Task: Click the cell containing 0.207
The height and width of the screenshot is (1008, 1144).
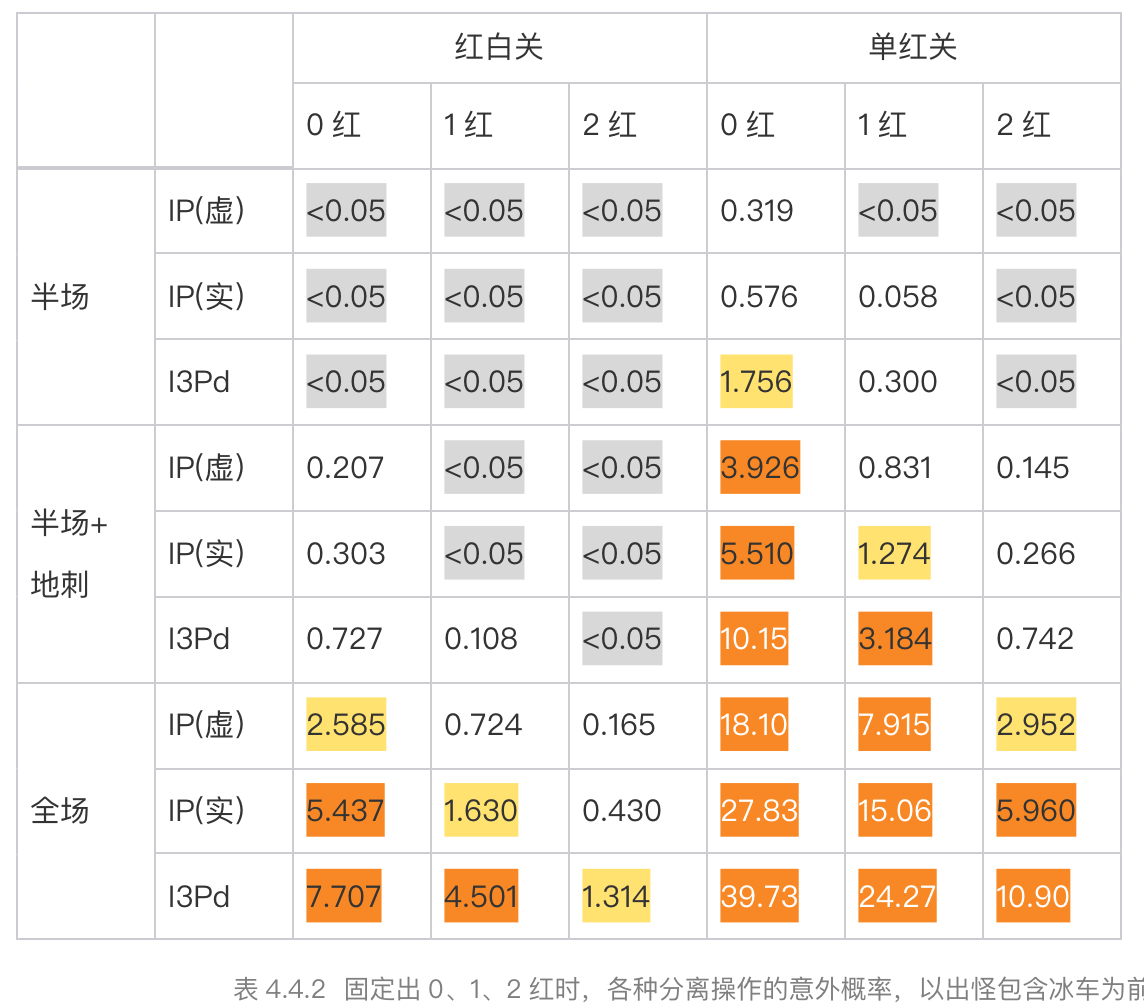Action: [x=345, y=468]
